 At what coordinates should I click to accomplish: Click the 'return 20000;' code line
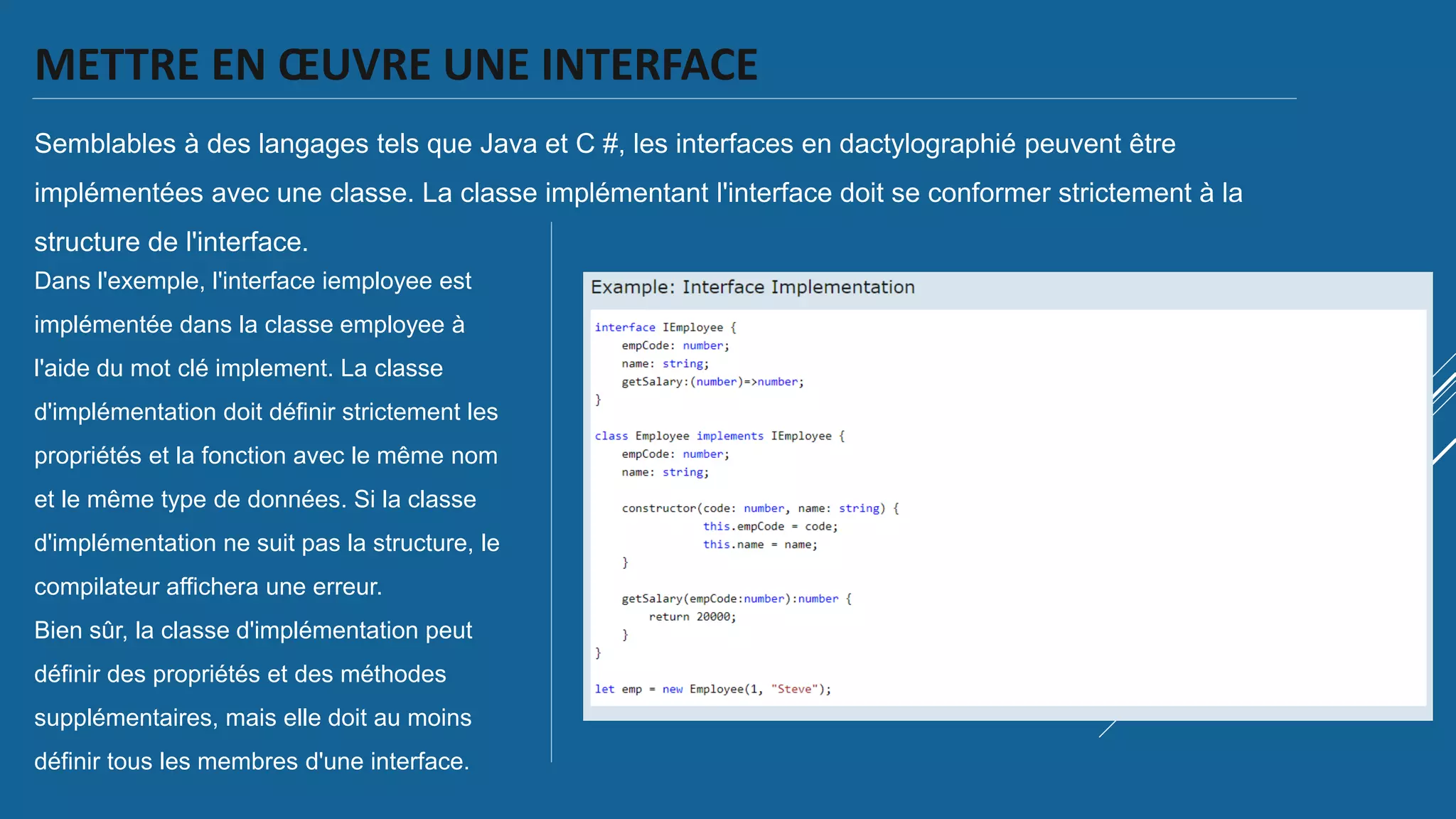pyautogui.click(x=692, y=616)
